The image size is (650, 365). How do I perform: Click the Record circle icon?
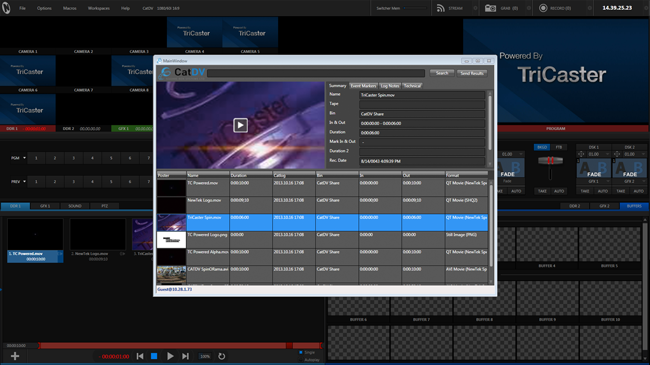[x=543, y=8]
